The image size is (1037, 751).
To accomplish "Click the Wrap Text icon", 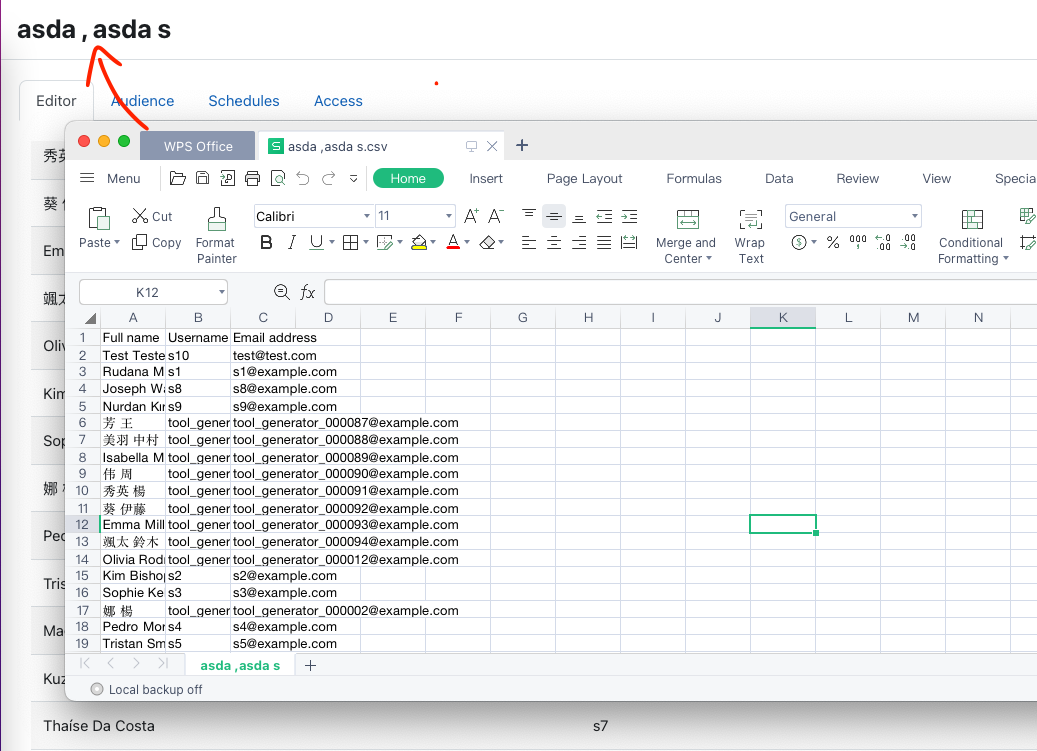I will tap(751, 219).
